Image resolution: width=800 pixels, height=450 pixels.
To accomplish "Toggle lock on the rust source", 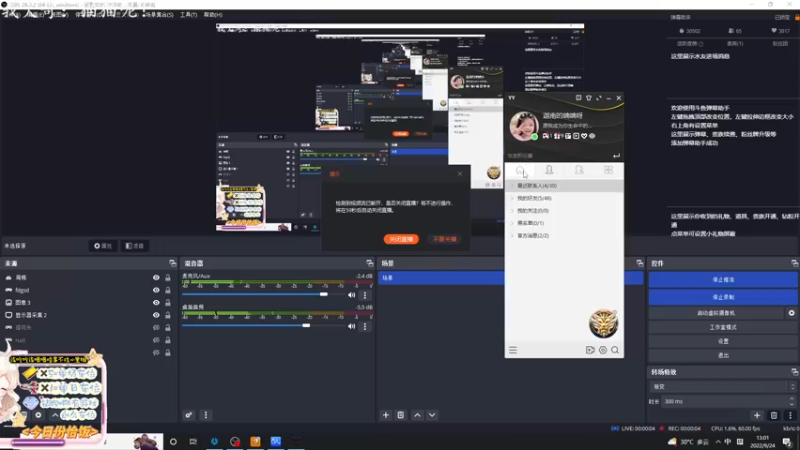I will pyautogui.click(x=168, y=340).
